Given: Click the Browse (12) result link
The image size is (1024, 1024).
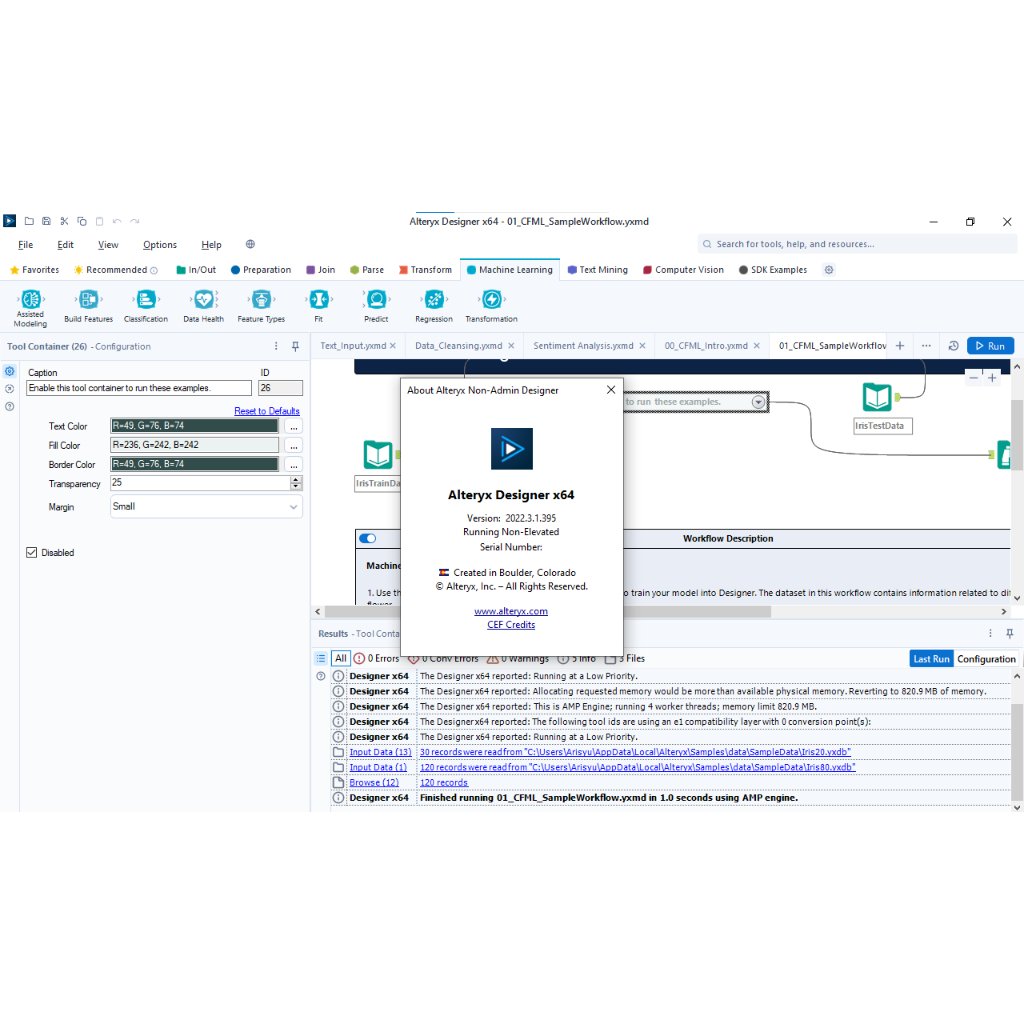Looking at the screenshot, I should pyautogui.click(x=374, y=782).
